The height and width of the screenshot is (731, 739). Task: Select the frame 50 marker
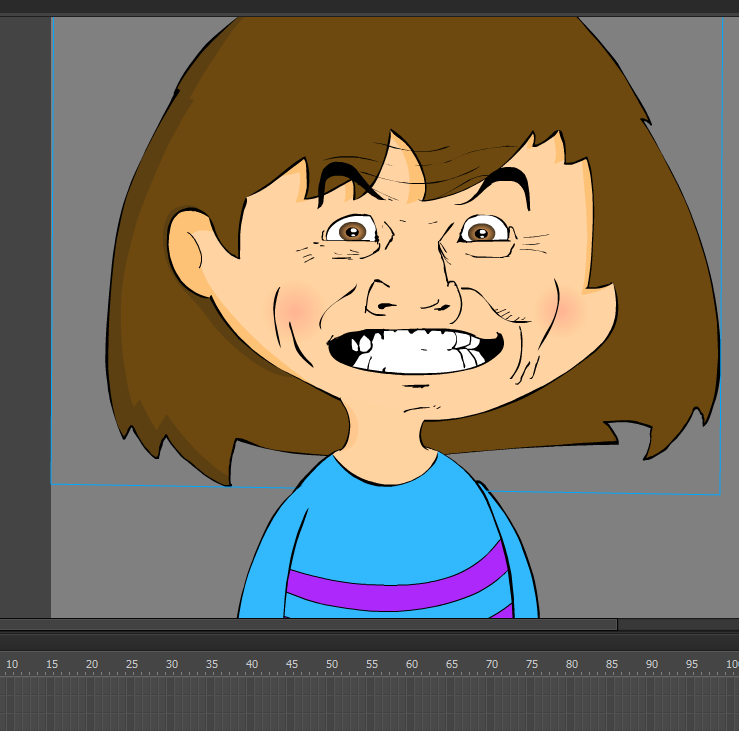click(x=332, y=664)
